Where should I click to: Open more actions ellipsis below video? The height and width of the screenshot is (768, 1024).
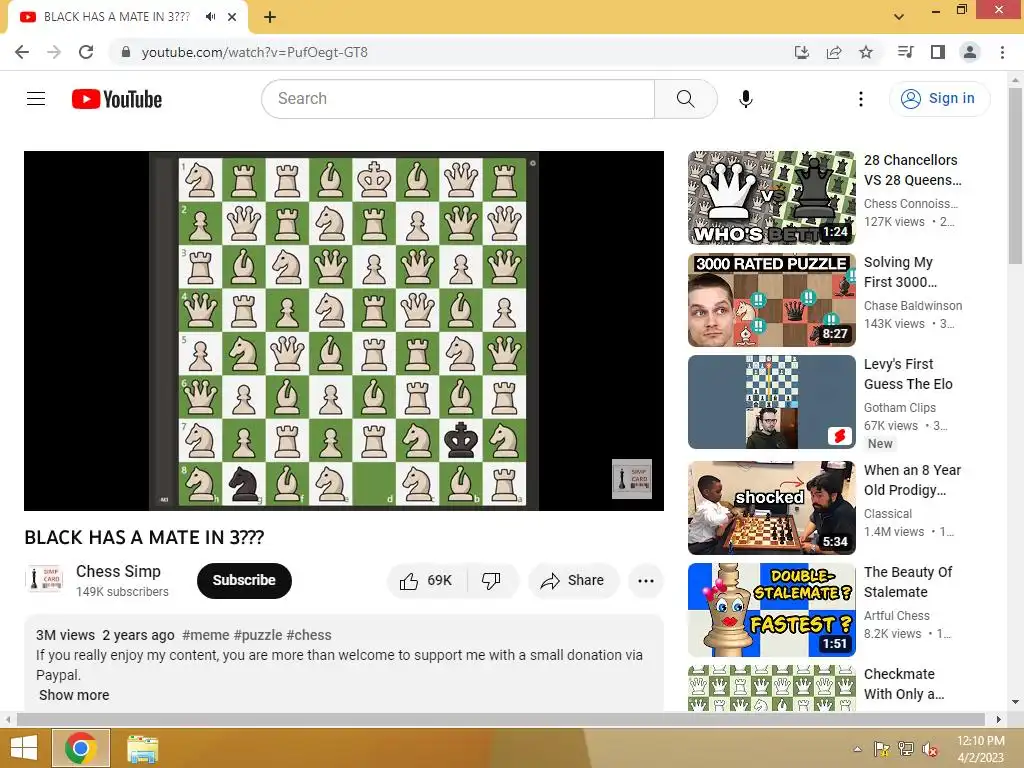click(x=646, y=581)
